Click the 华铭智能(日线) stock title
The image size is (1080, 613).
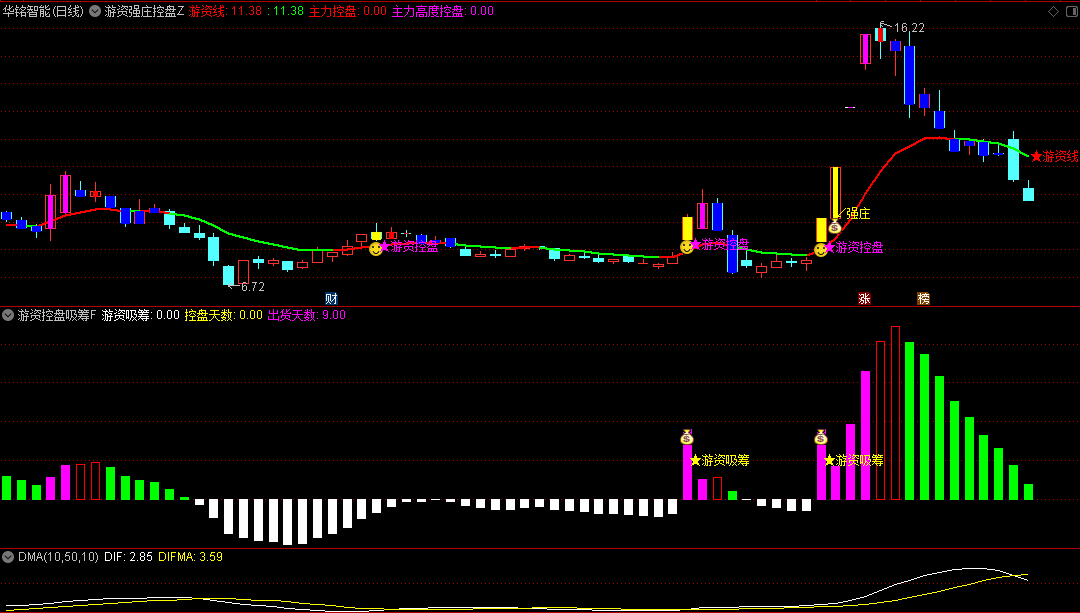coord(43,11)
